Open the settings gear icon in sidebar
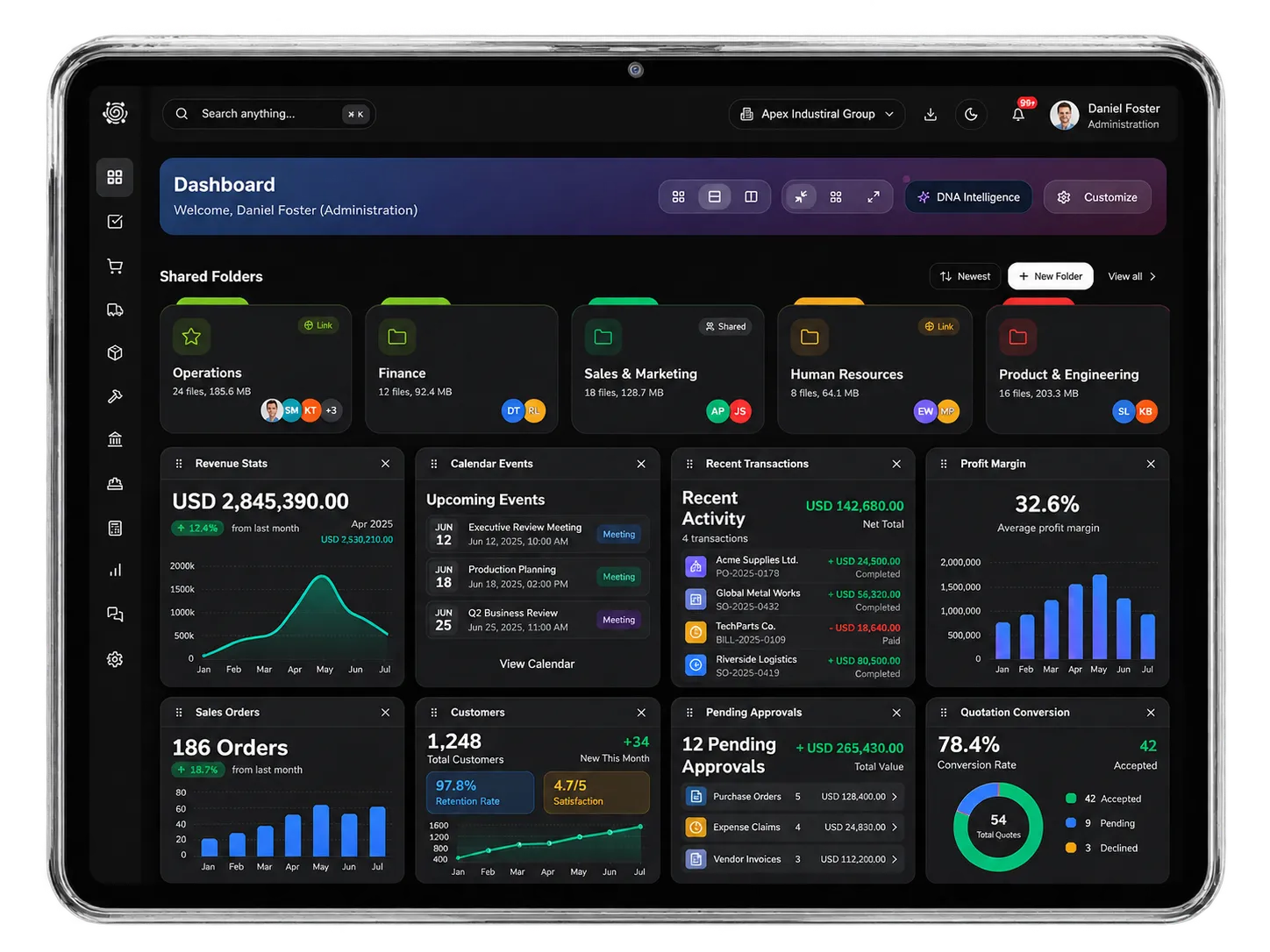 [115, 659]
